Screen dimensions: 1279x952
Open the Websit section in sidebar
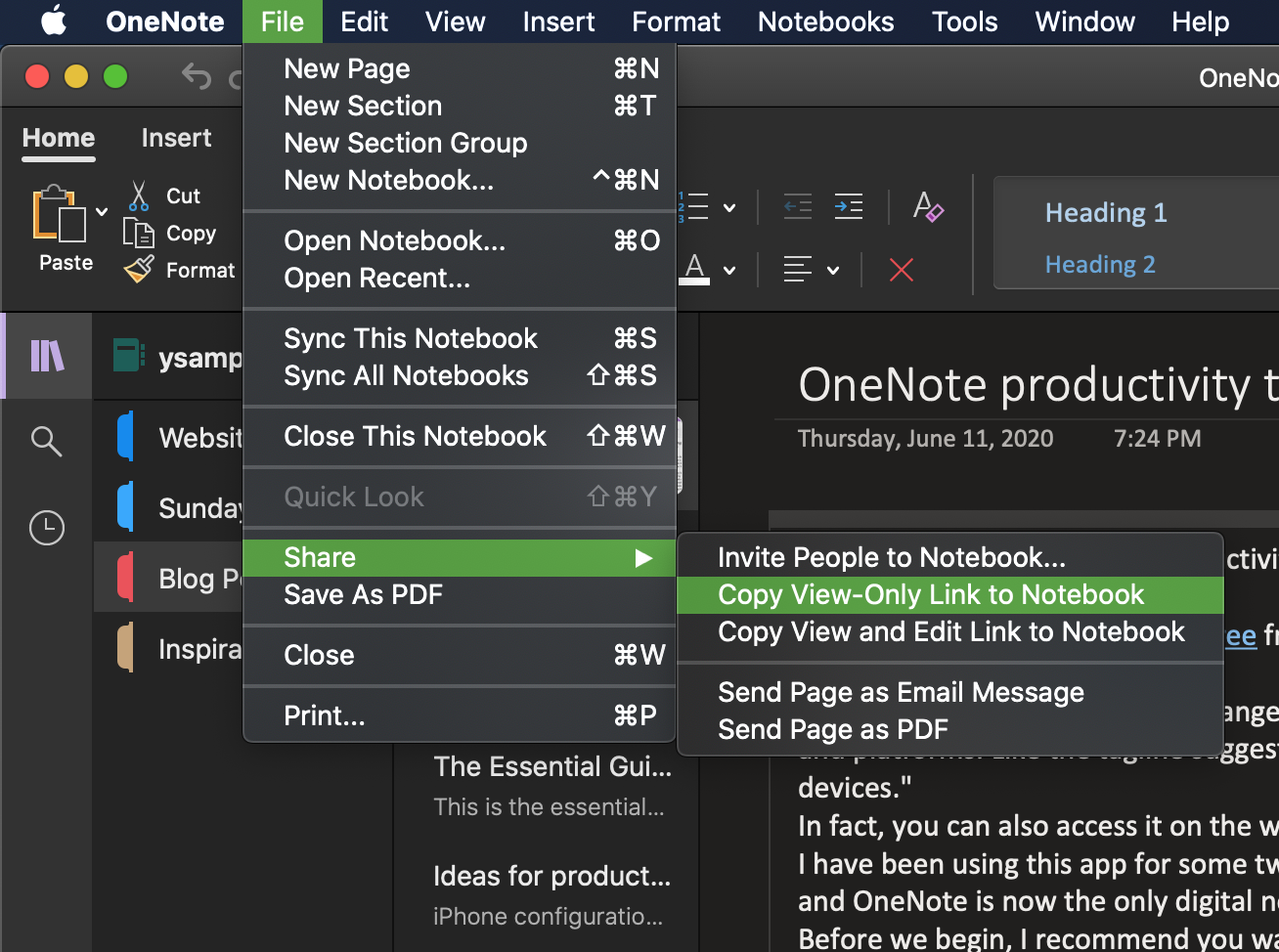click(168, 437)
